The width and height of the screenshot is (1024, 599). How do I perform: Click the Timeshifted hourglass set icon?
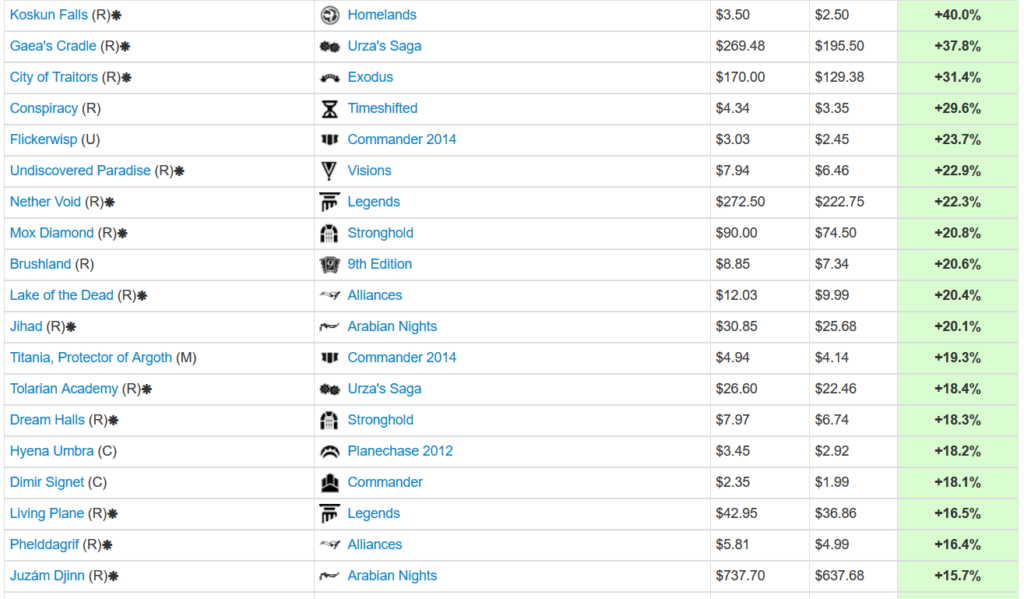point(330,108)
